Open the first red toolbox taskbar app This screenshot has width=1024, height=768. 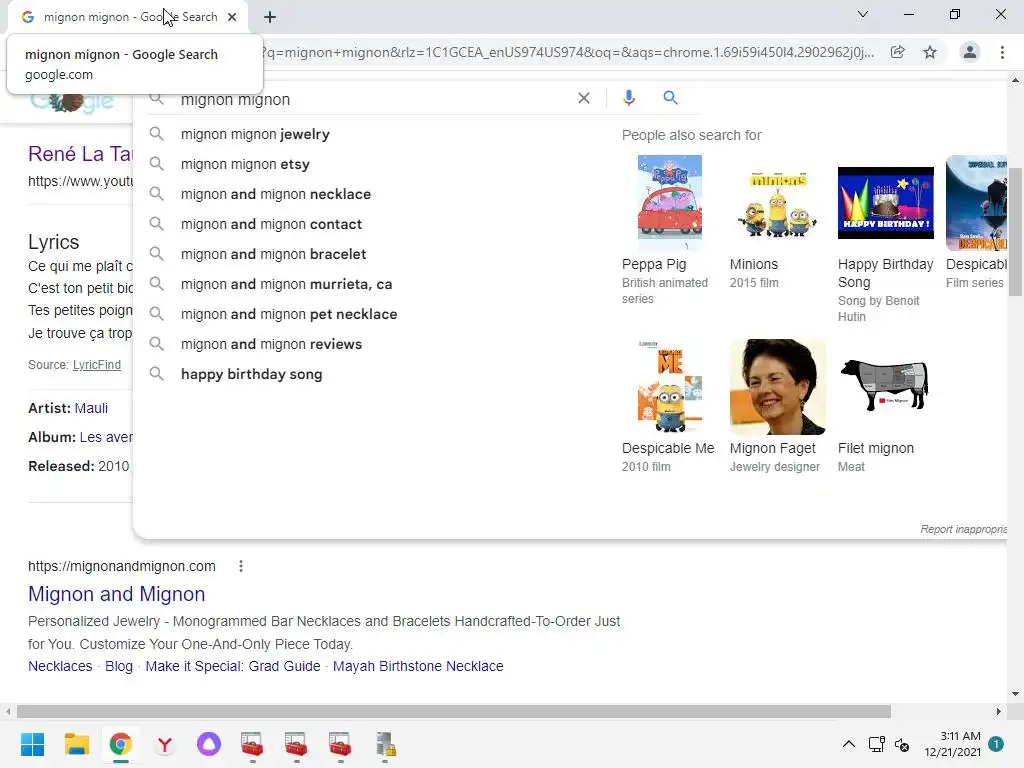click(x=252, y=744)
